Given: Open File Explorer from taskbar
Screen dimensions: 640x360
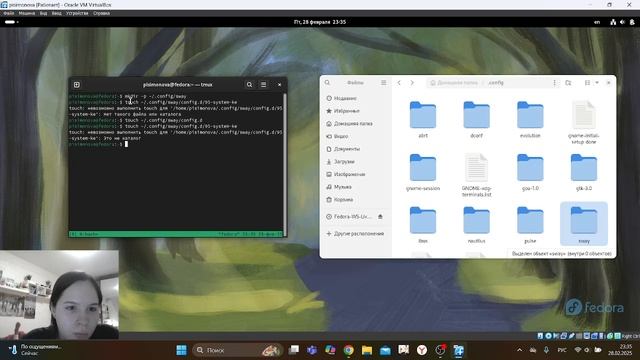Looking at the screenshot, I should point(367,350).
